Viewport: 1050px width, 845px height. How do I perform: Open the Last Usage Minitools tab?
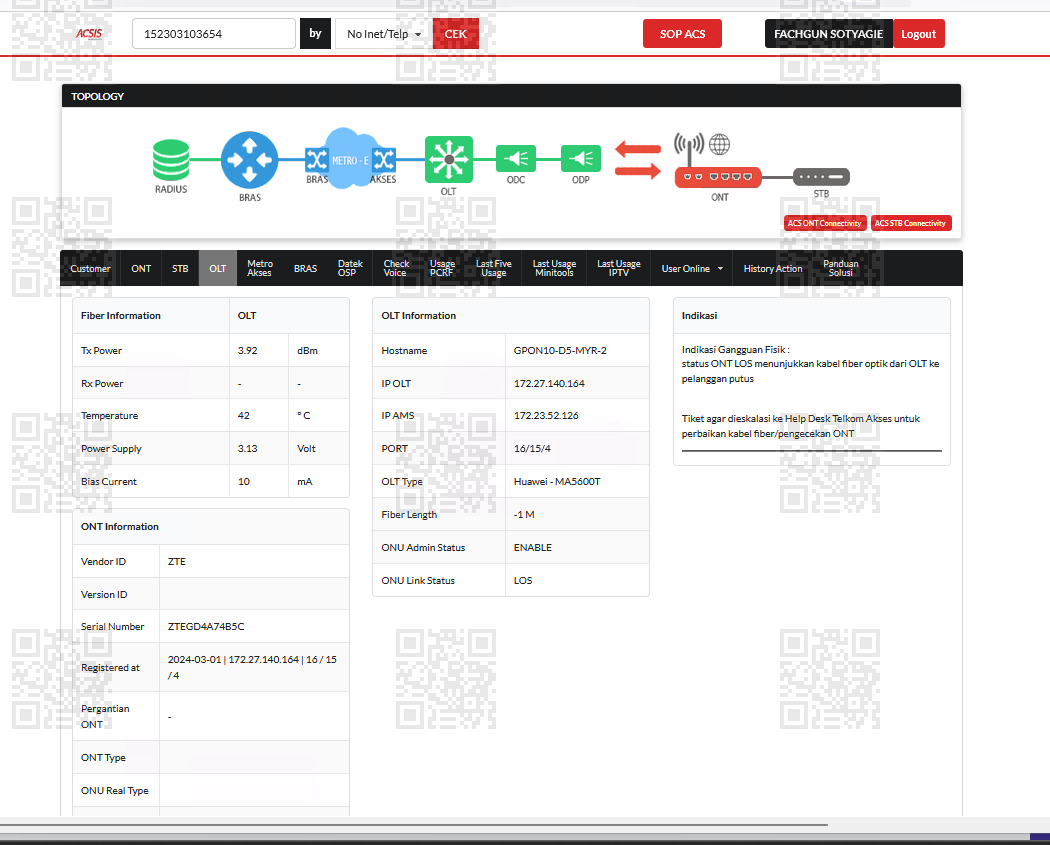tap(554, 268)
